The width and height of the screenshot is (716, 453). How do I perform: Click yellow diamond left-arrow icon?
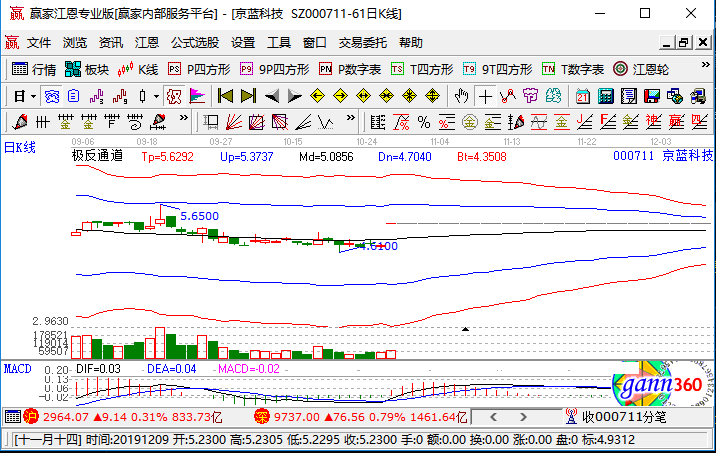[317, 96]
